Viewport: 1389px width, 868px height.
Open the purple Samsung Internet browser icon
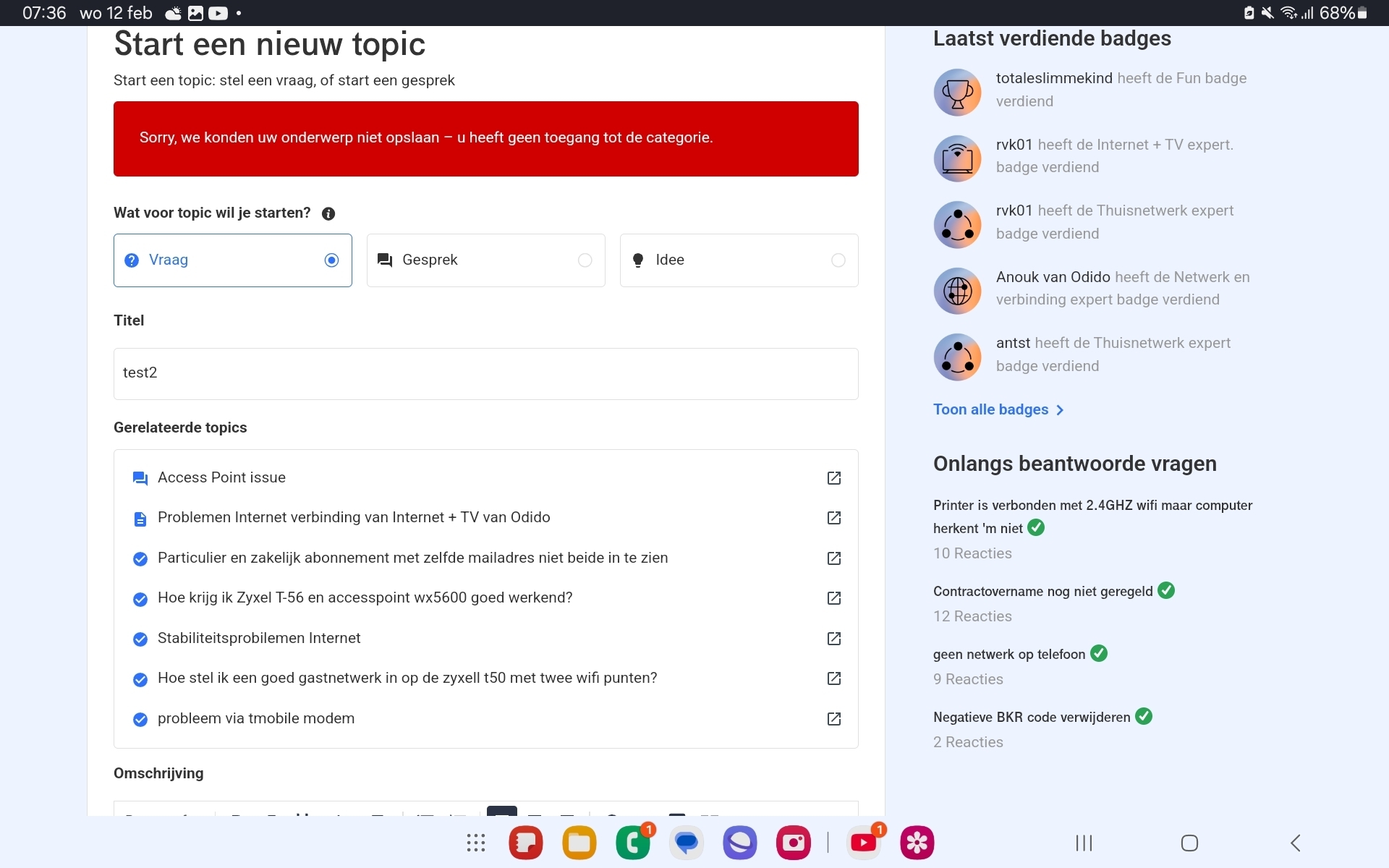pyautogui.click(x=740, y=843)
